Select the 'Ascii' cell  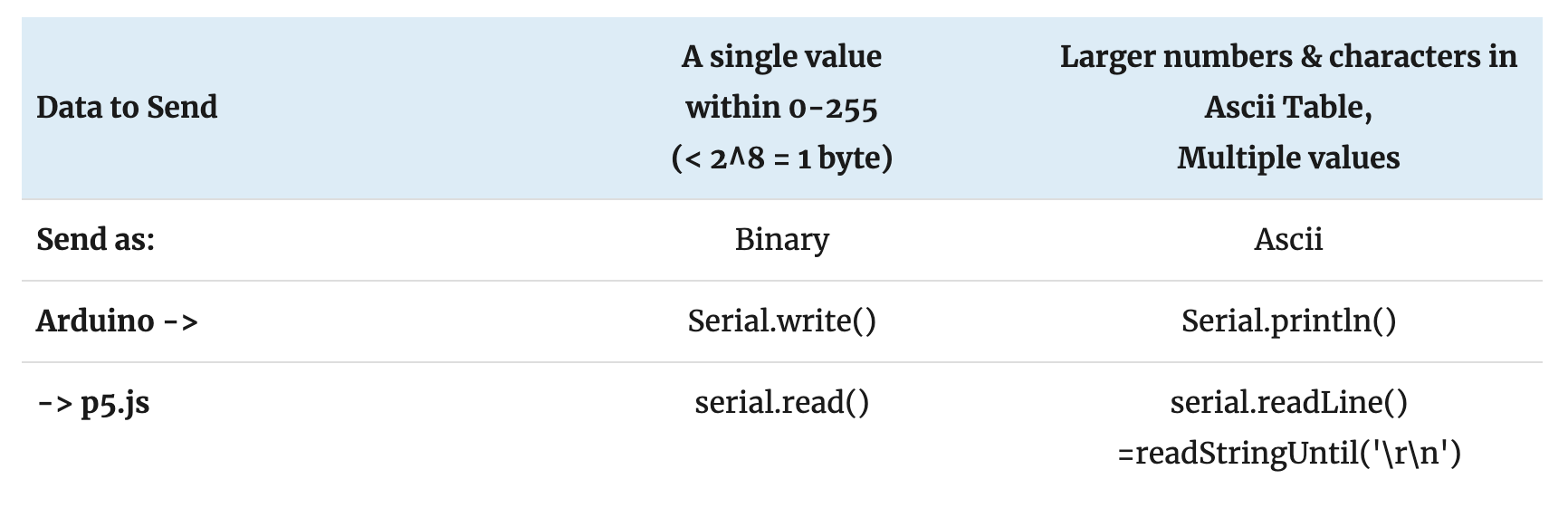1288,239
